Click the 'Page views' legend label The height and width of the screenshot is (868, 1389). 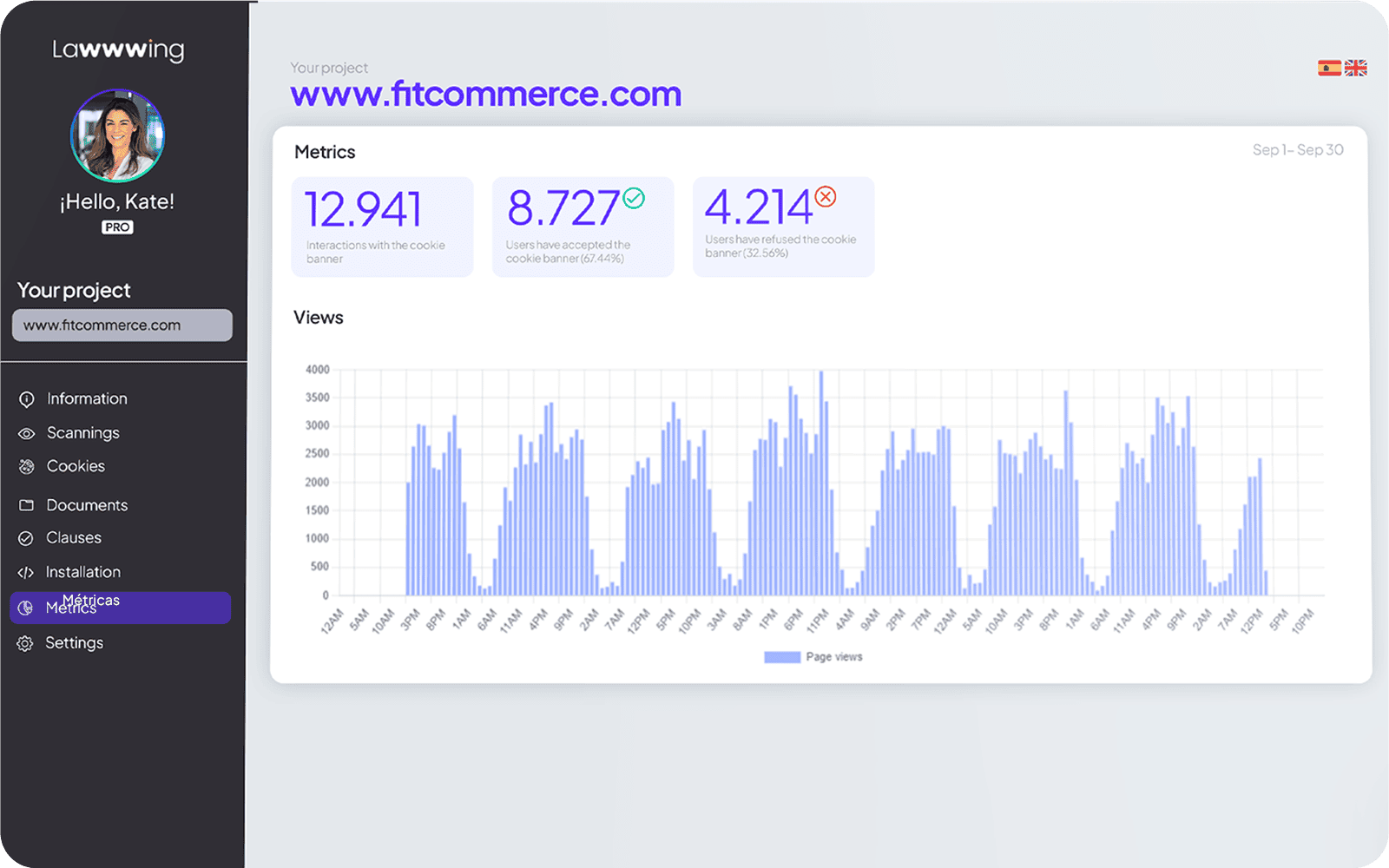pos(834,657)
